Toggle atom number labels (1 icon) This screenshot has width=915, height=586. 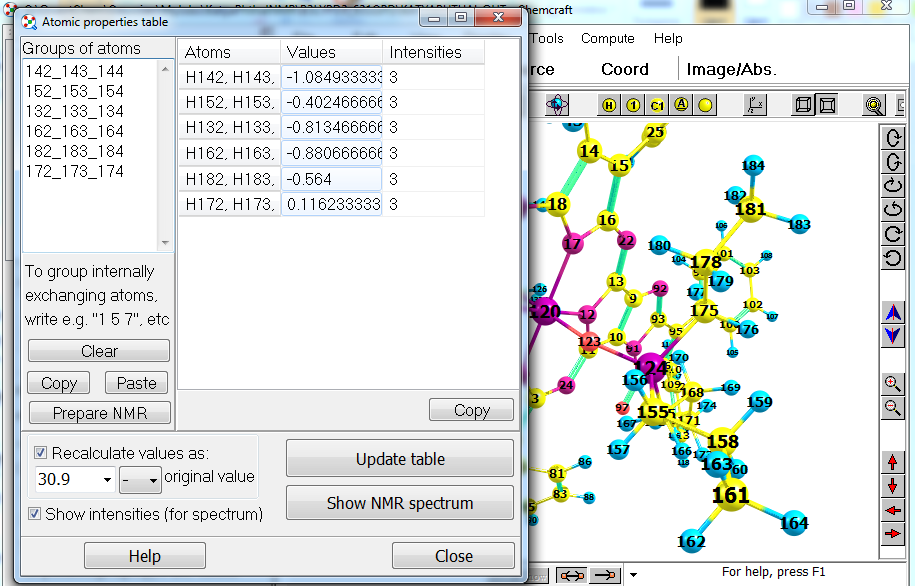(x=633, y=105)
